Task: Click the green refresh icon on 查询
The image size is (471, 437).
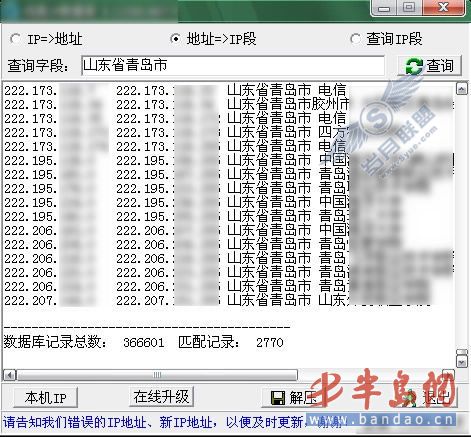Action: tap(414, 66)
